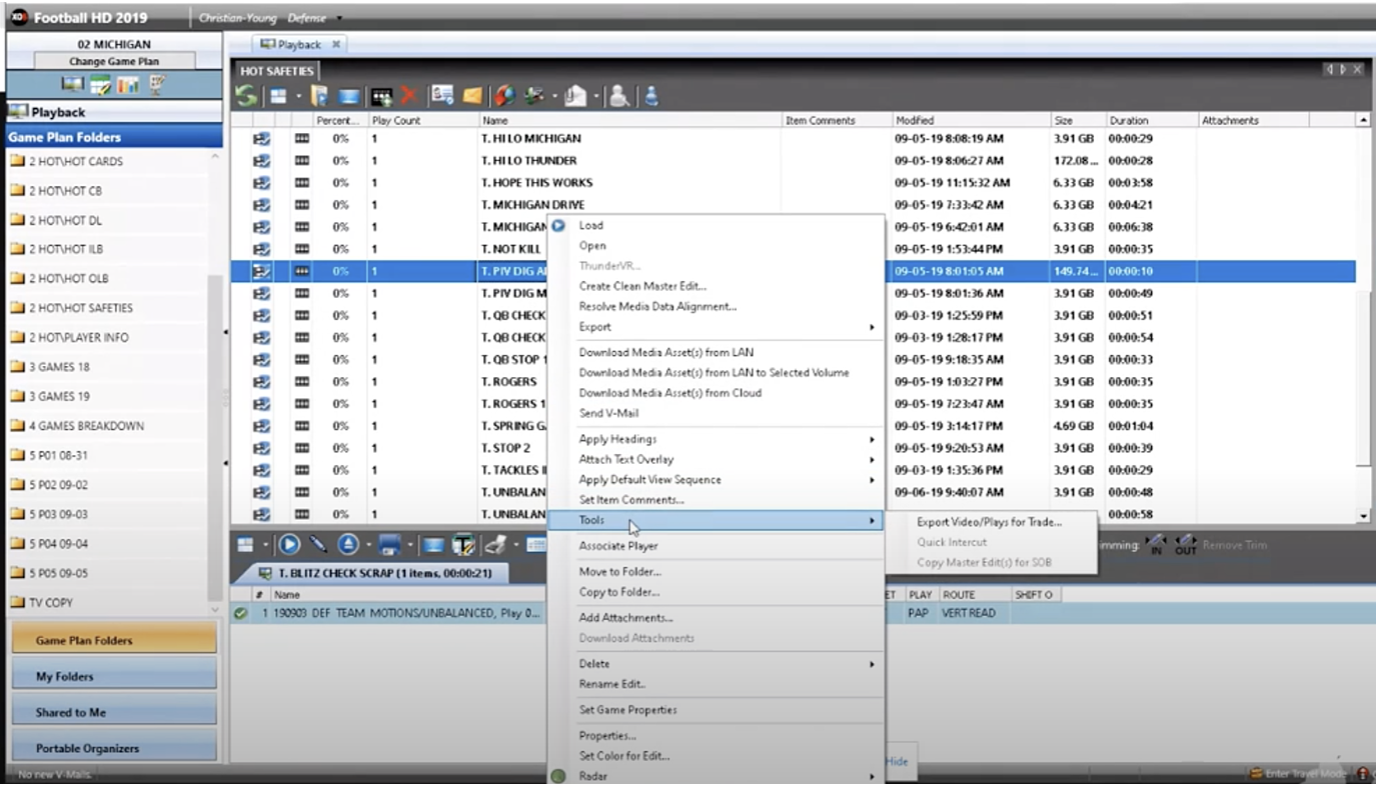Click the trimming IN marker icon
The height and width of the screenshot is (786, 1378).
[x=1157, y=545]
